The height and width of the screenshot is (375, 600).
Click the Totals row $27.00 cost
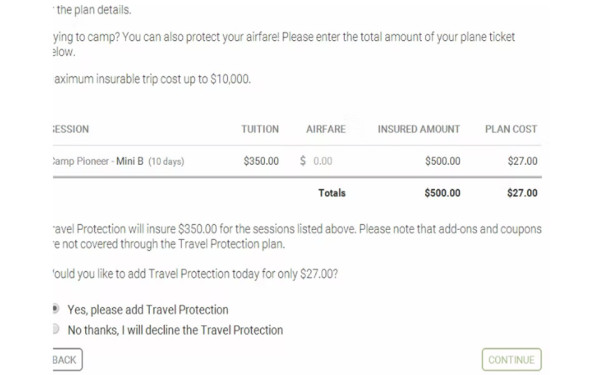click(x=522, y=192)
